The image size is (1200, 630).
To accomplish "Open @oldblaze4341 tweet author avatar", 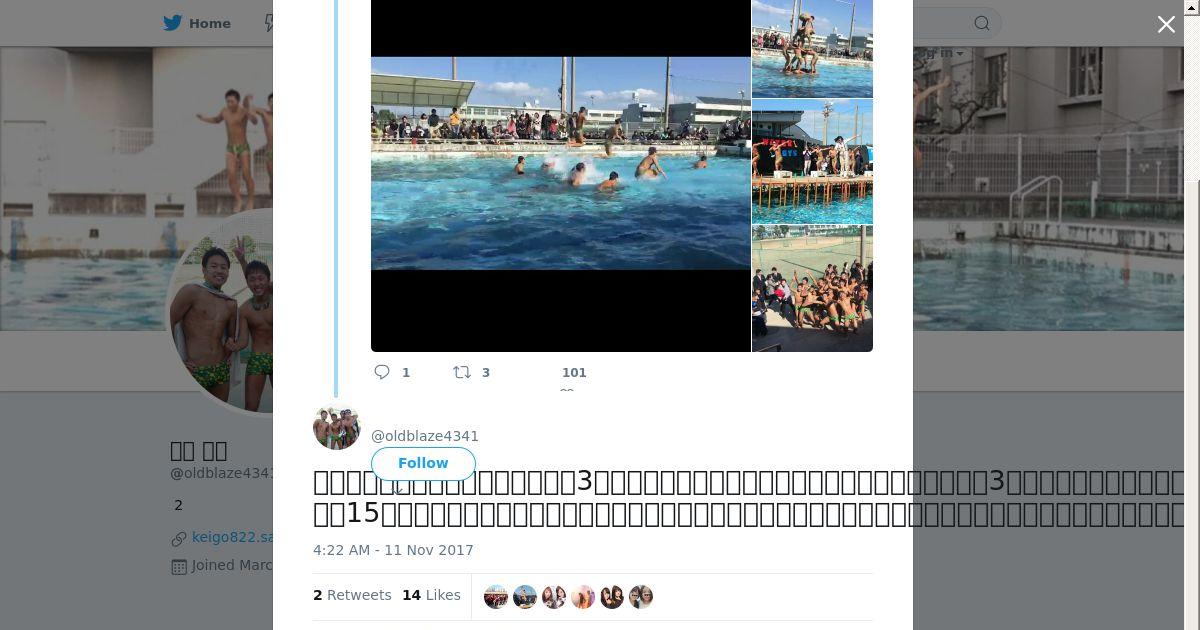I will (337, 427).
